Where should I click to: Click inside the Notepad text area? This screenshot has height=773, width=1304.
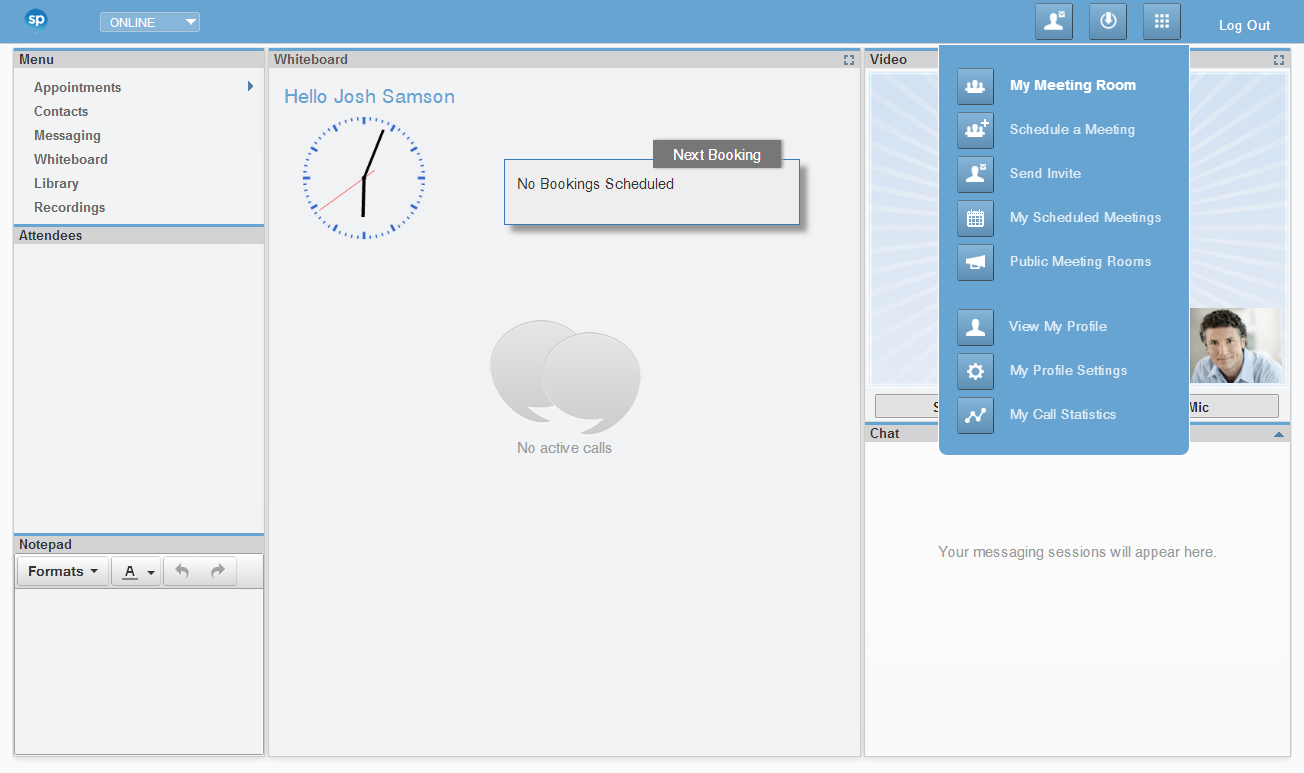[x=139, y=670]
